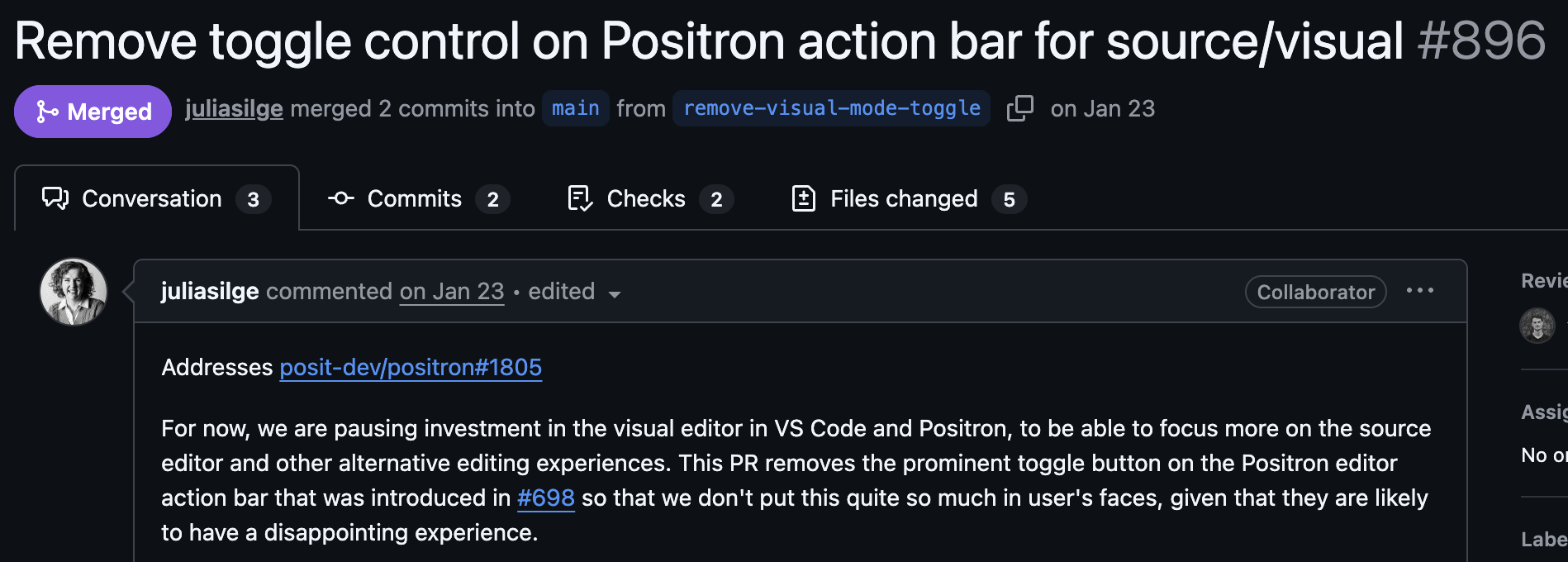Click the Merged status badge
The height and width of the screenshot is (562, 1568).
pyautogui.click(x=93, y=112)
